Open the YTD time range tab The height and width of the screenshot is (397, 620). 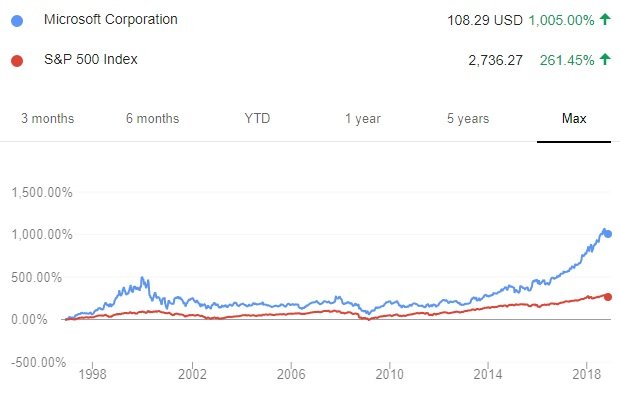(x=257, y=118)
